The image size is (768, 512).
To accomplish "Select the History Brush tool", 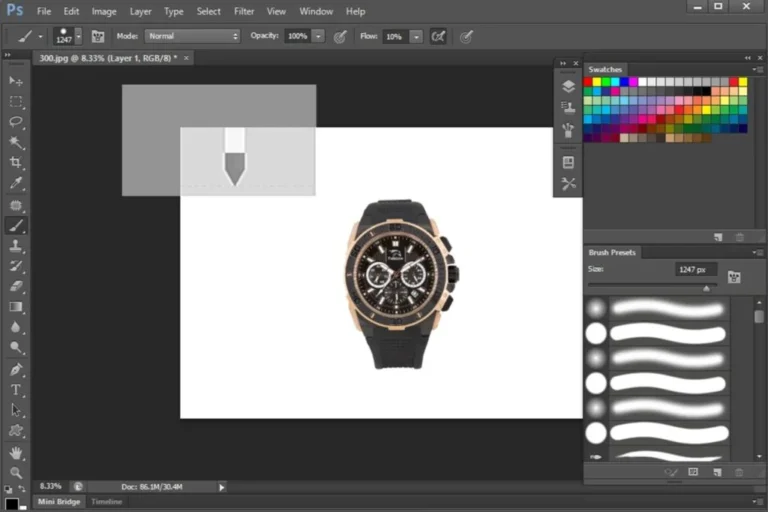I will [16, 266].
